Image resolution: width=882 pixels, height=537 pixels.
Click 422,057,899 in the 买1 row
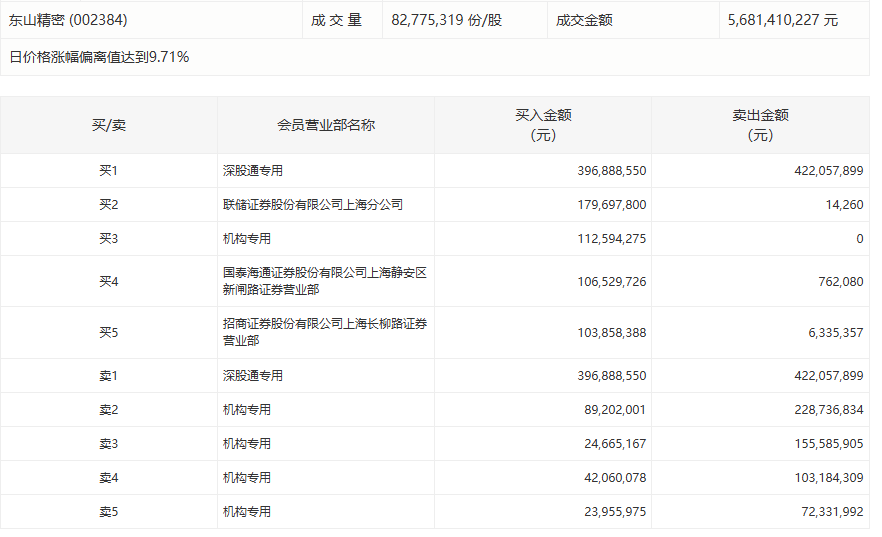829,170
